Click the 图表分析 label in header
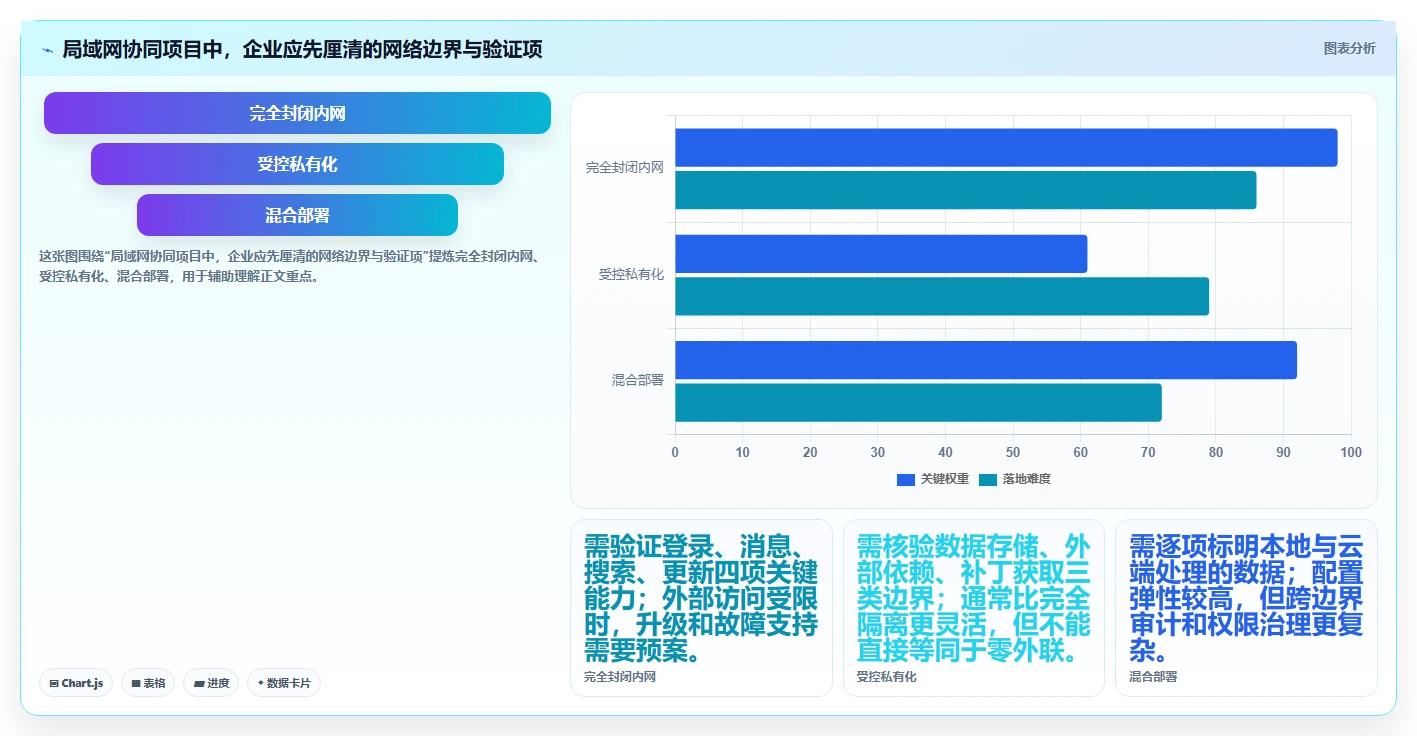This screenshot has width=1417, height=736. pyautogui.click(x=1349, y=48)
